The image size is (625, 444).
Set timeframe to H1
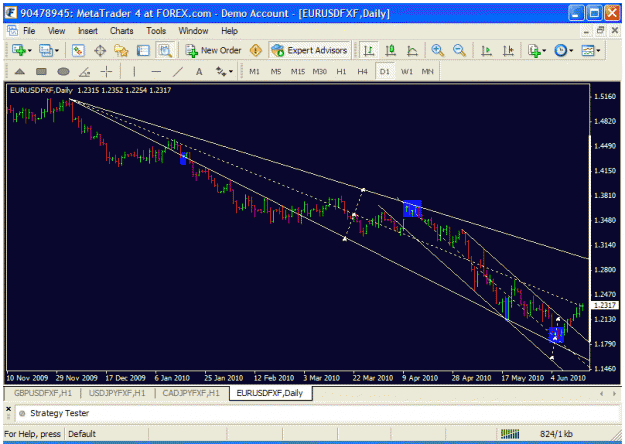341,72
